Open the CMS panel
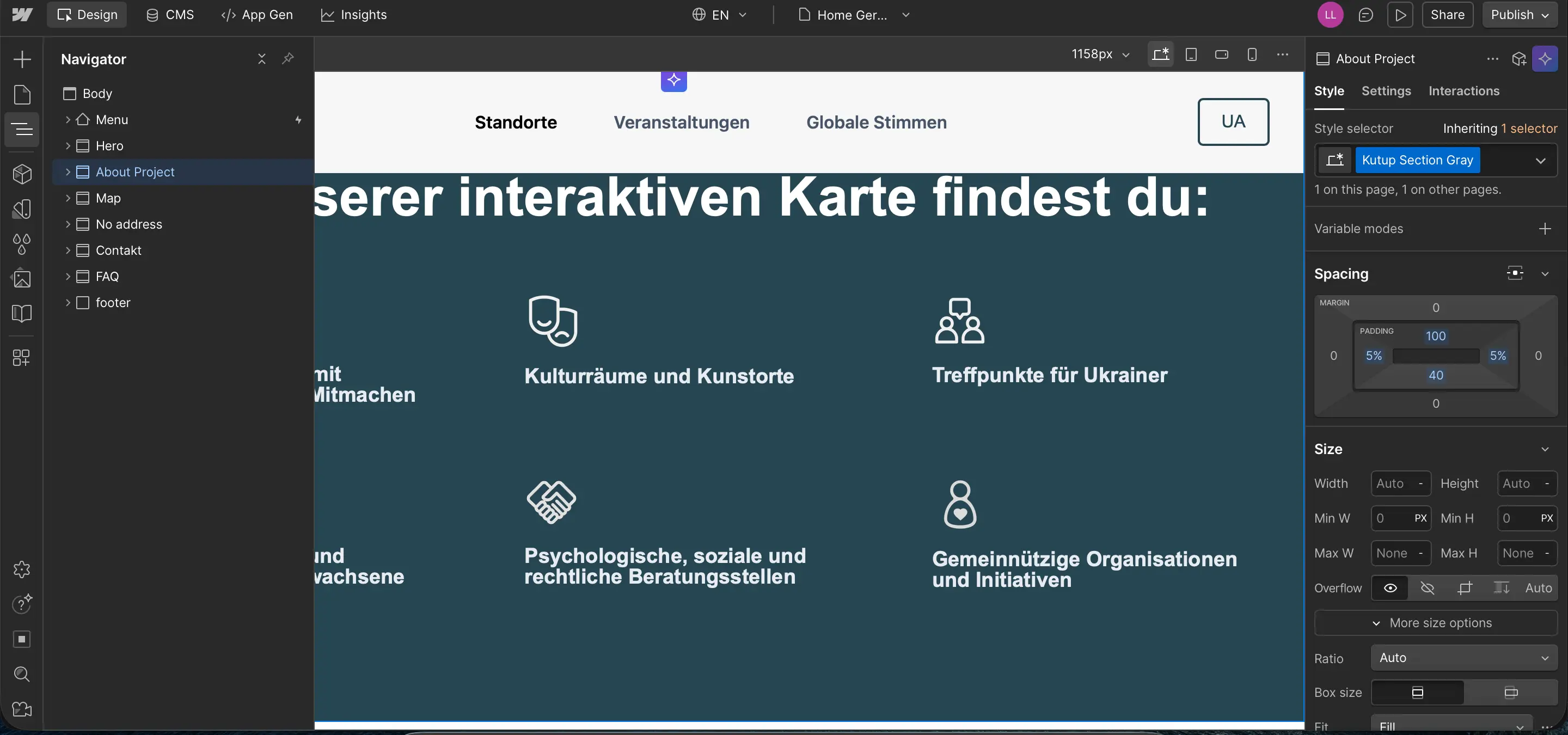This screenshot has height=735, width=1568. 169,15
